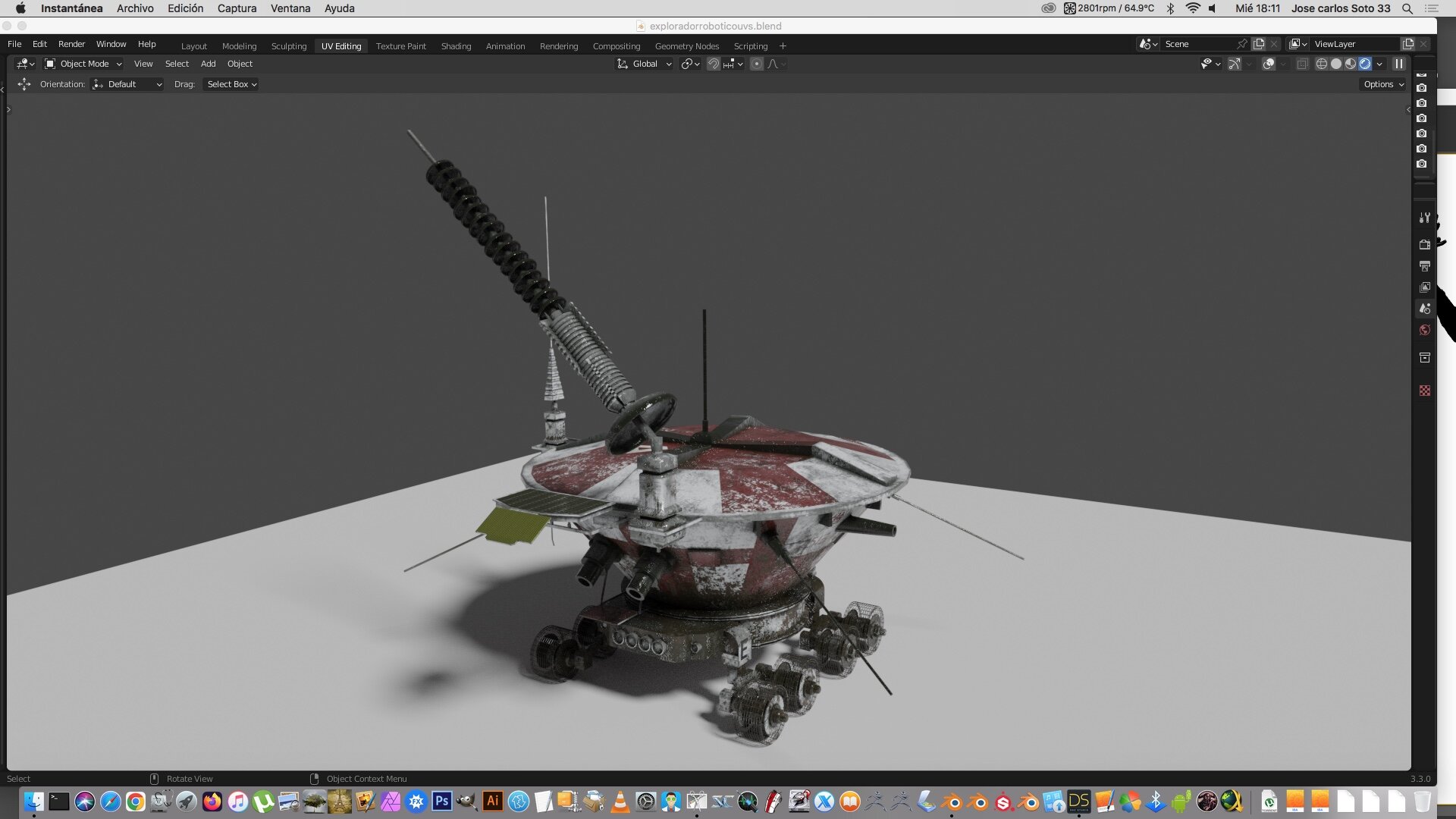
Task: Switch to wireframe viewport shading
Action: [1321, 64]
